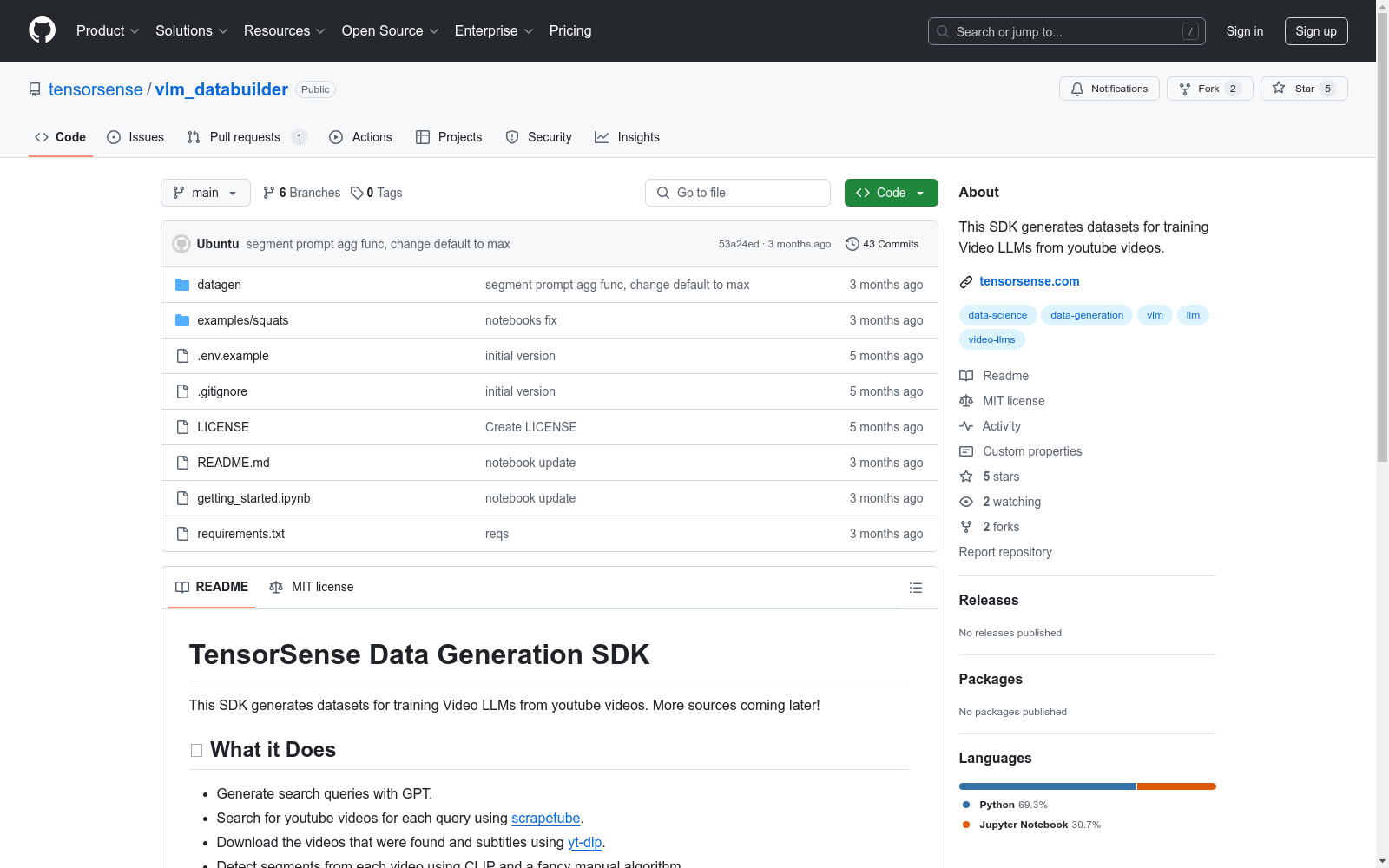The height and width of the screenshot is (868, 1389).
Task: Click the Search or jump to field
Action: pyautogui.click(x=1067, y=31)
